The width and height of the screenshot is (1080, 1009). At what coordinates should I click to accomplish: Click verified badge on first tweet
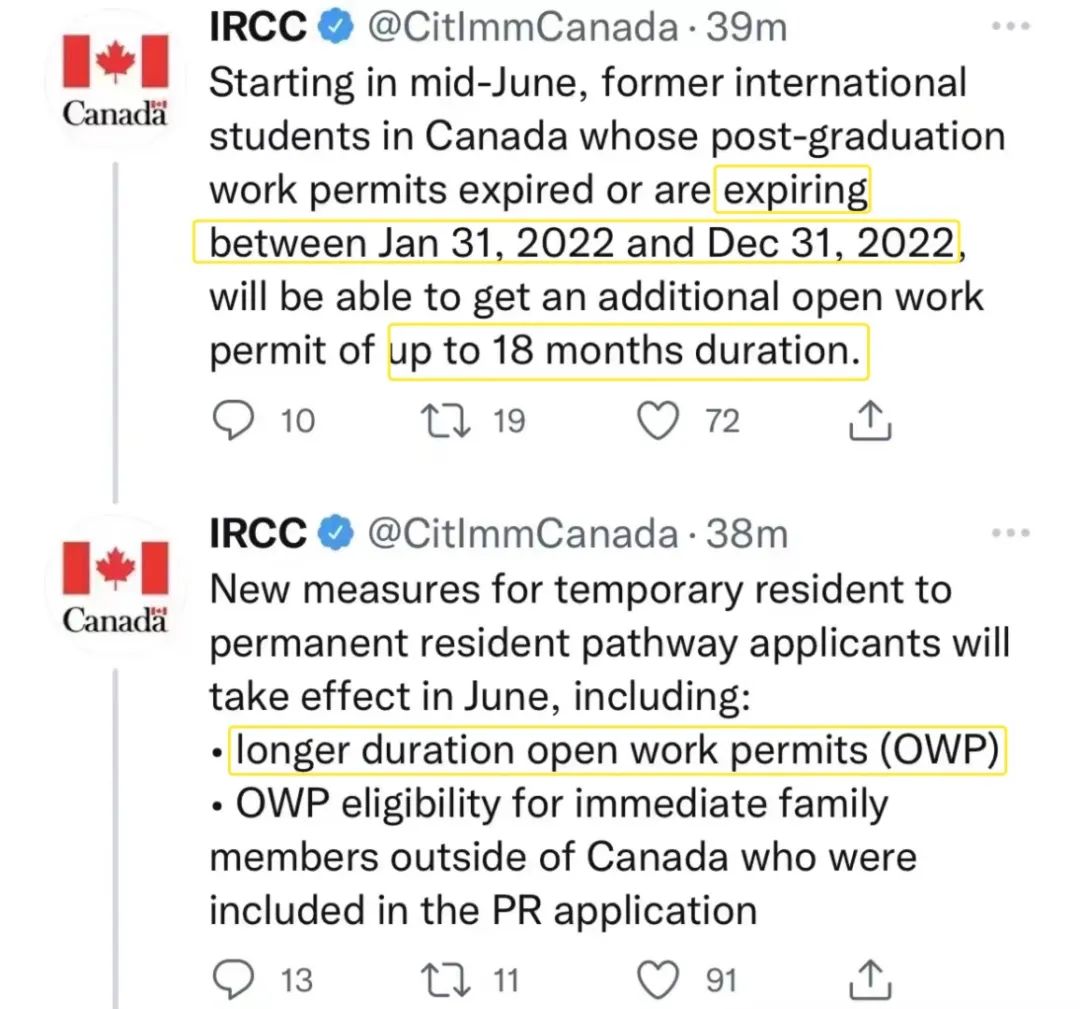tap(337, 29)
